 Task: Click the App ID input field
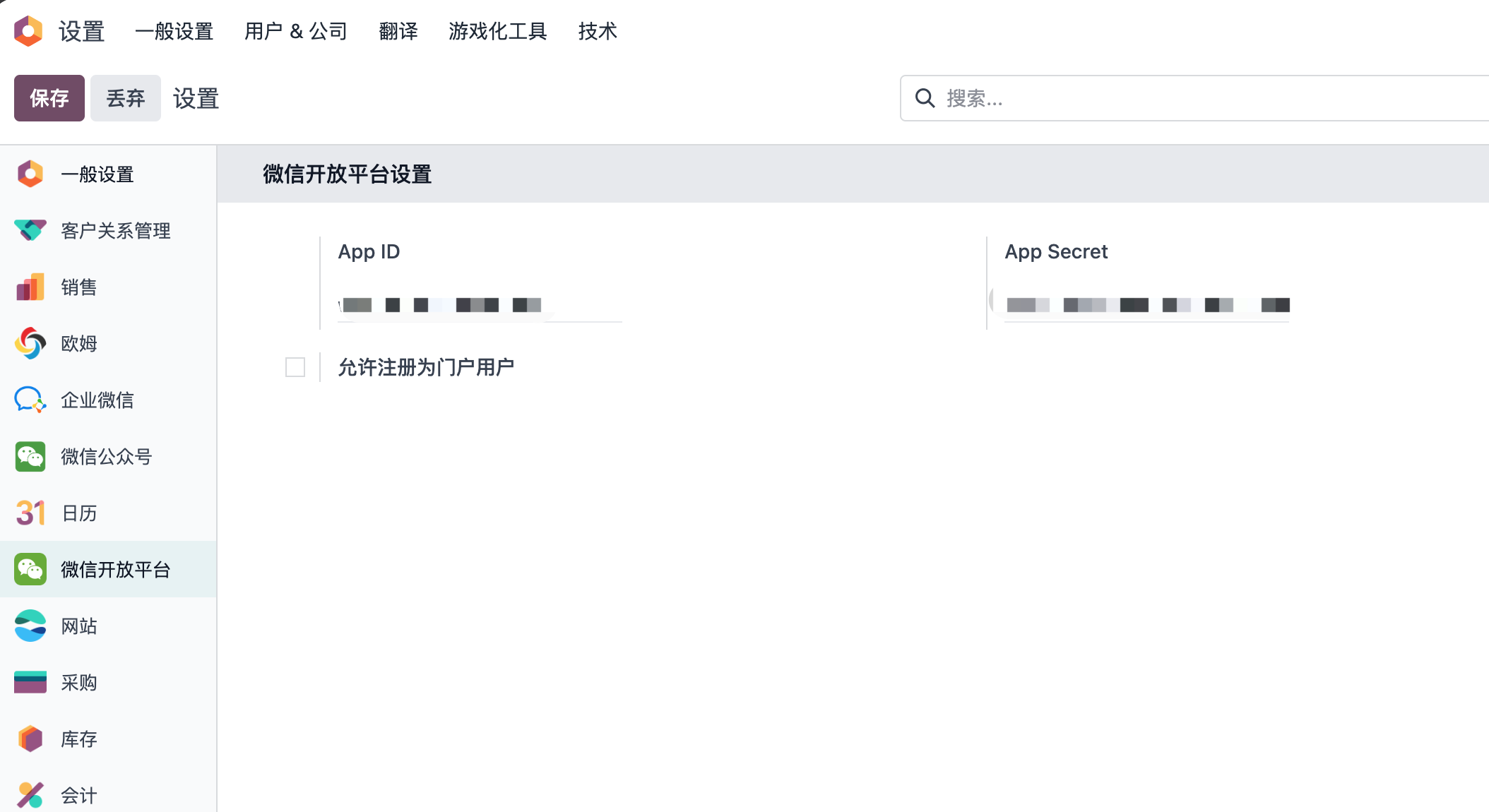click(480, 306)
